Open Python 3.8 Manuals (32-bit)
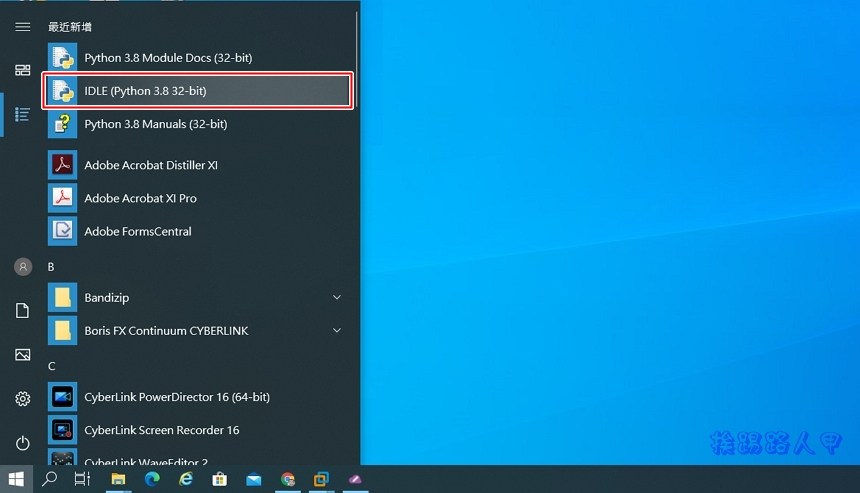This screenshot has width=860, height=493. click(198, 124)
